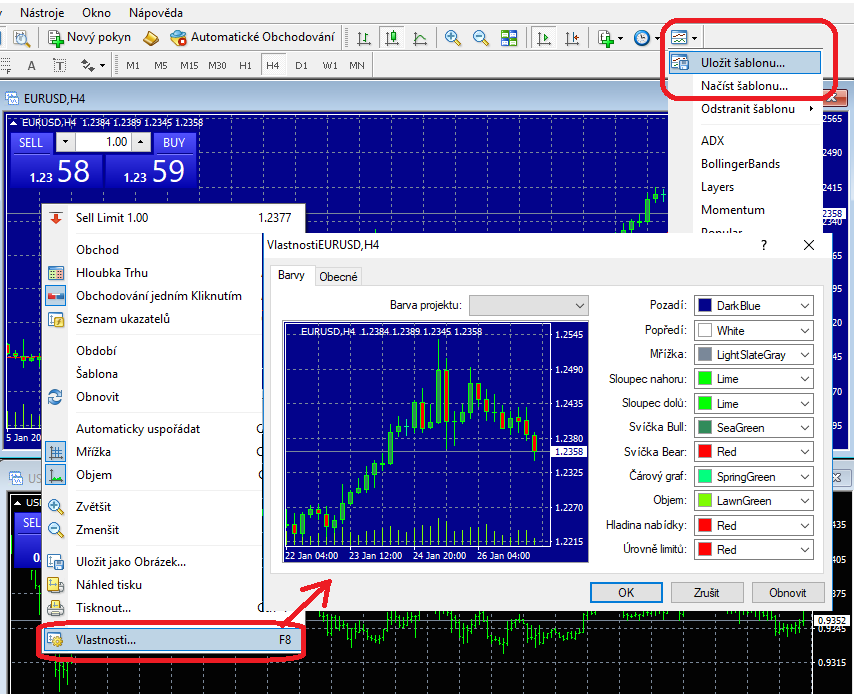The image size is (854, 694).
Task: Open the Barva projektu dropdown
Action: (x=529, y=306)
